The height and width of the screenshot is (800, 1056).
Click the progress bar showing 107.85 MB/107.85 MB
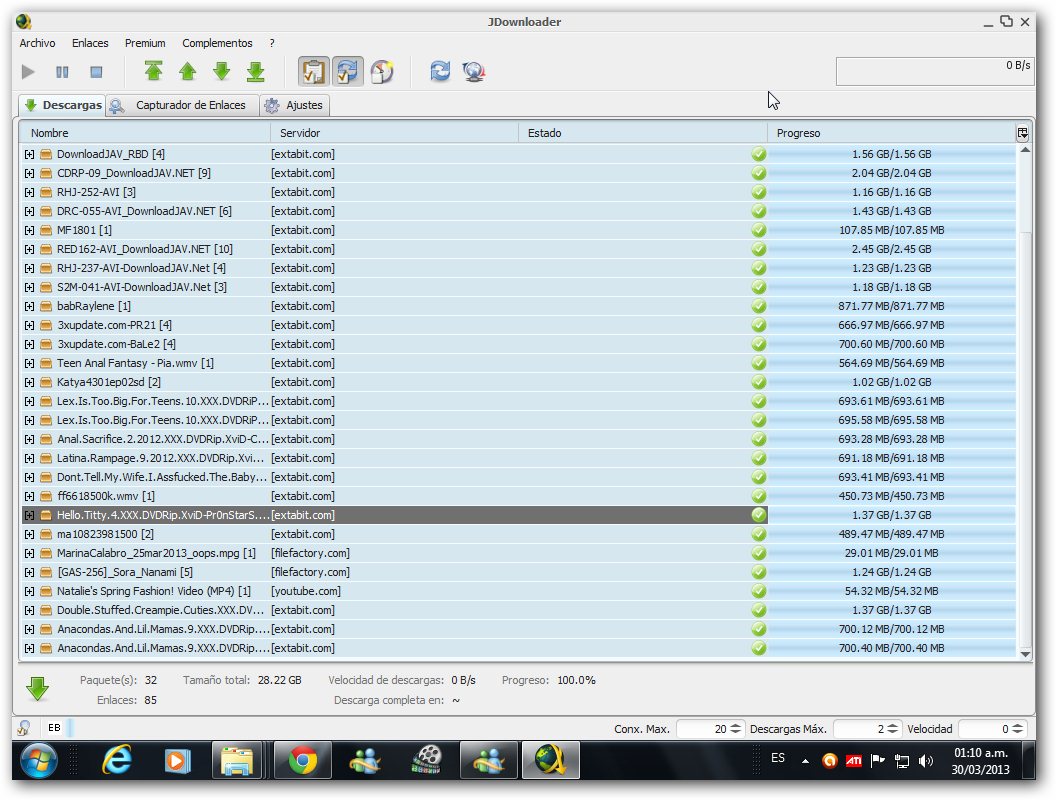tap(891, 230)
